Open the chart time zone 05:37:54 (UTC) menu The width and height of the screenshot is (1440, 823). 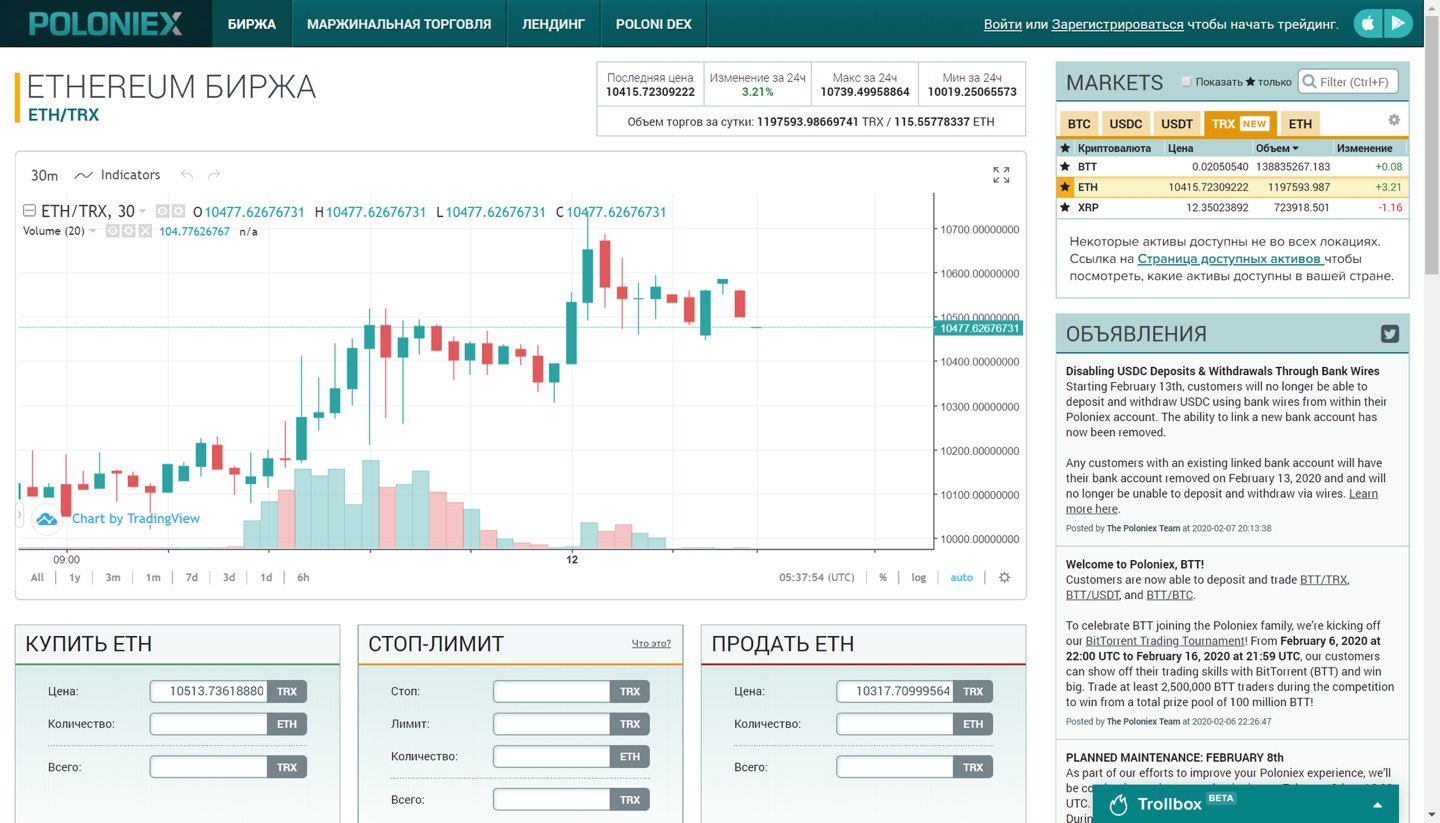point(817,577)
